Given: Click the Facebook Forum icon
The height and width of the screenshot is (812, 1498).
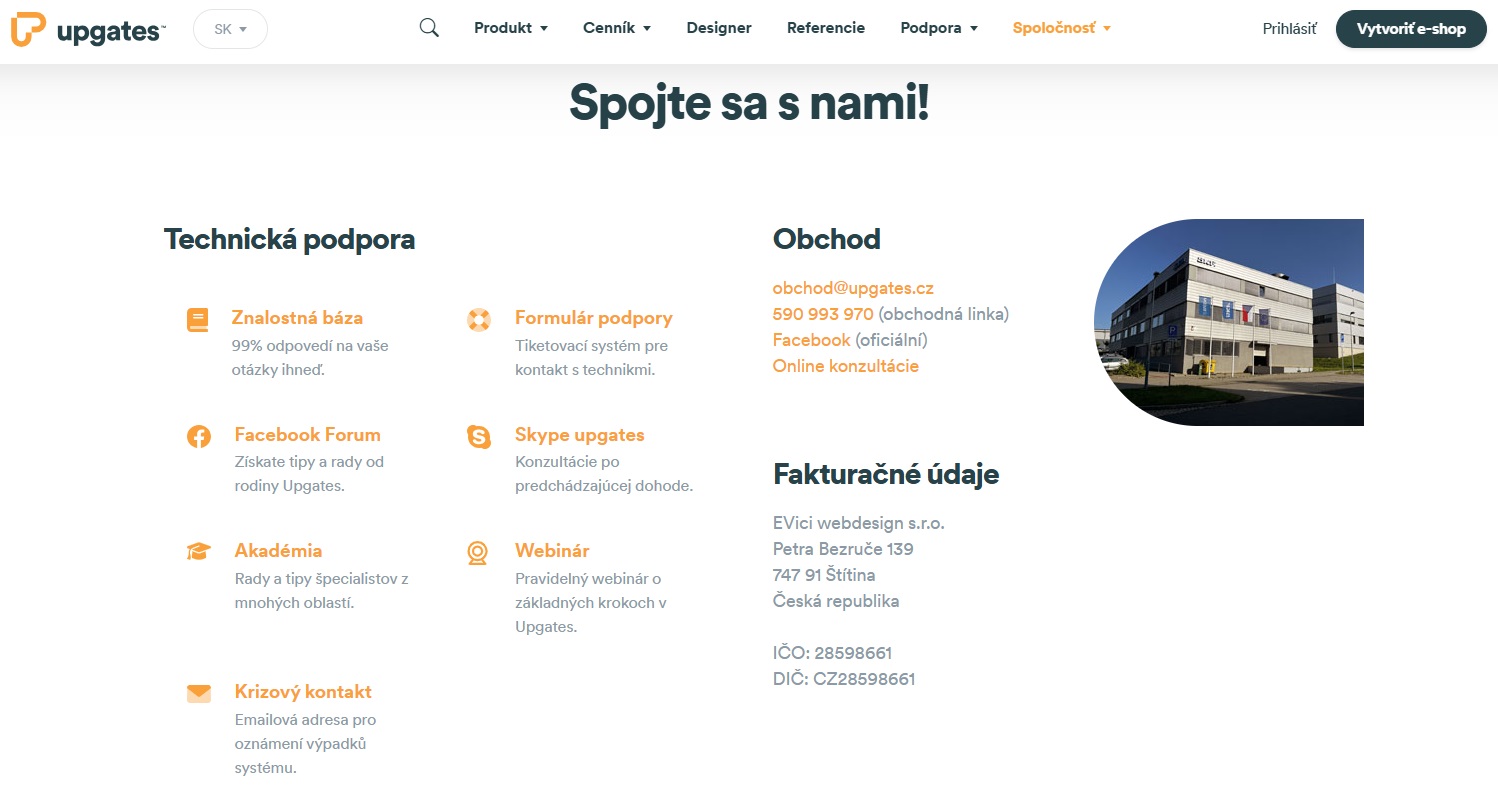Looking at the screenshot, I should [x=199, y=437].
